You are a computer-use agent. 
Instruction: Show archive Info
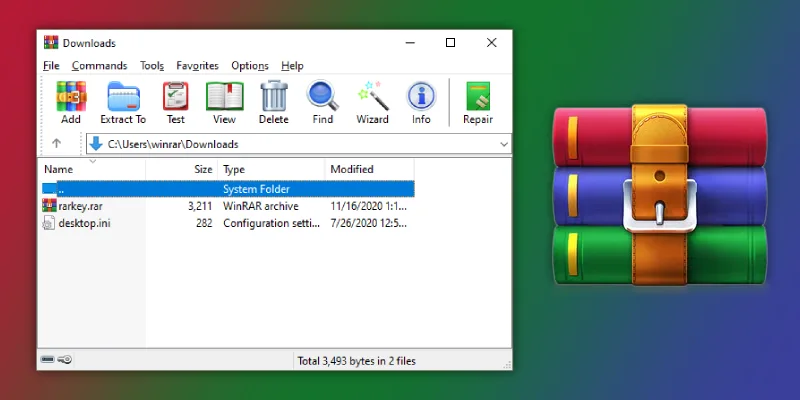421,103
